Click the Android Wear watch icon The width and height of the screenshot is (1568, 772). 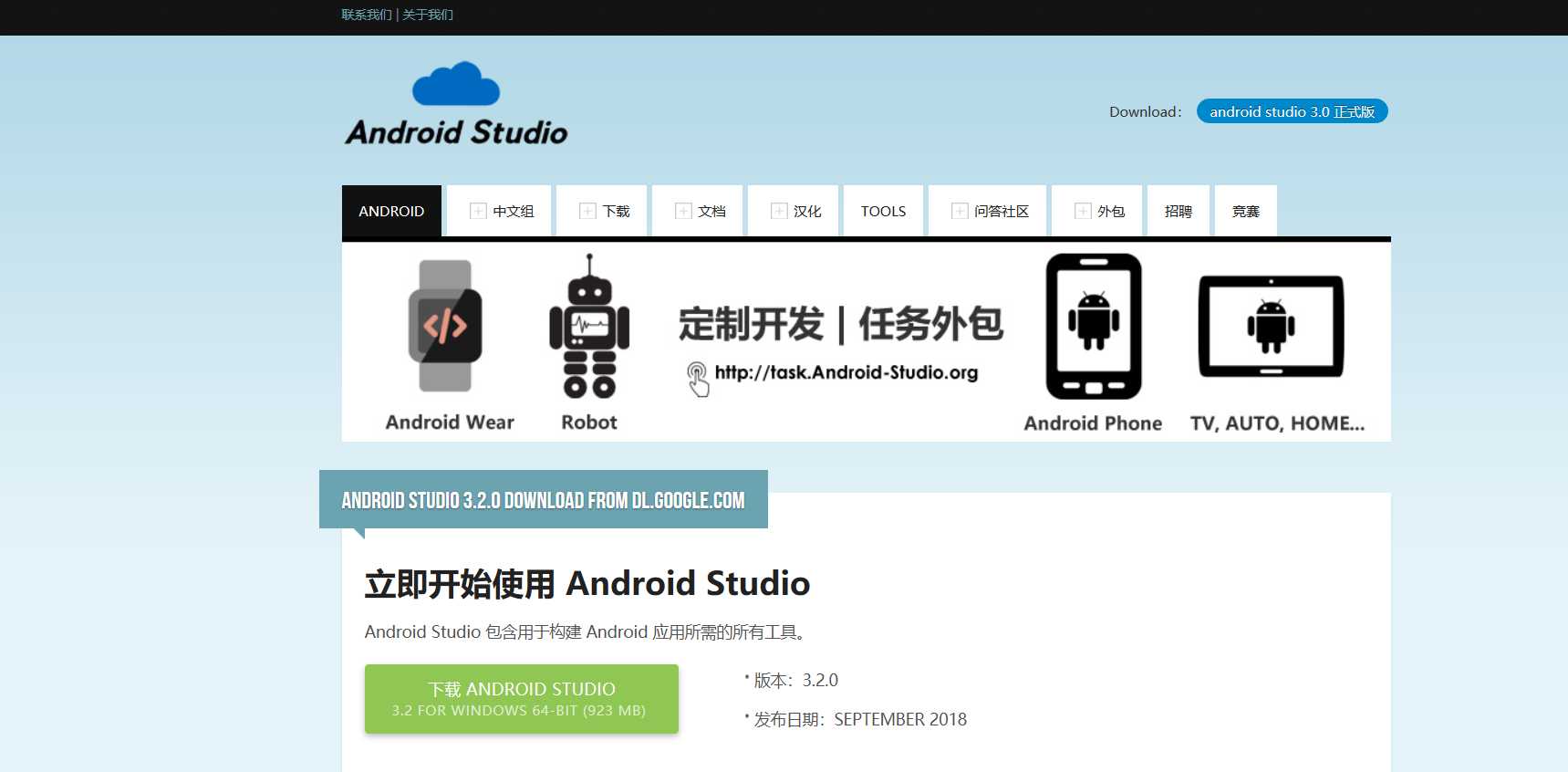coord(445,326)
